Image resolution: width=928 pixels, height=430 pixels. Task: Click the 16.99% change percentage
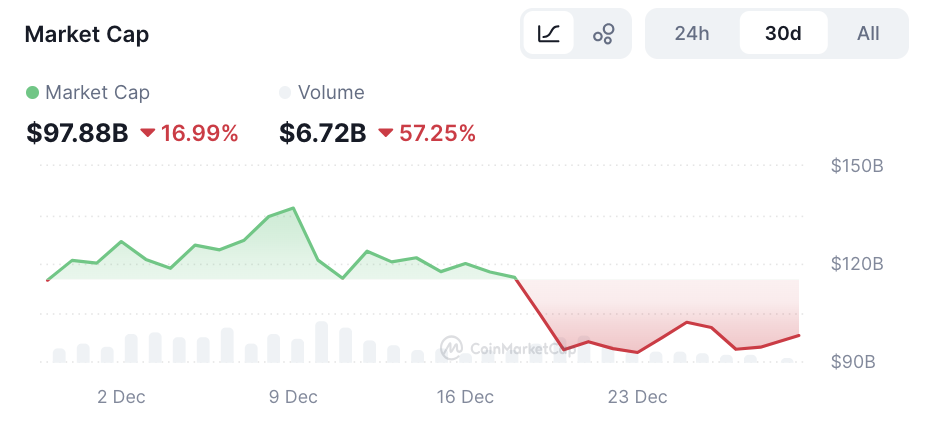coord(199,133)
